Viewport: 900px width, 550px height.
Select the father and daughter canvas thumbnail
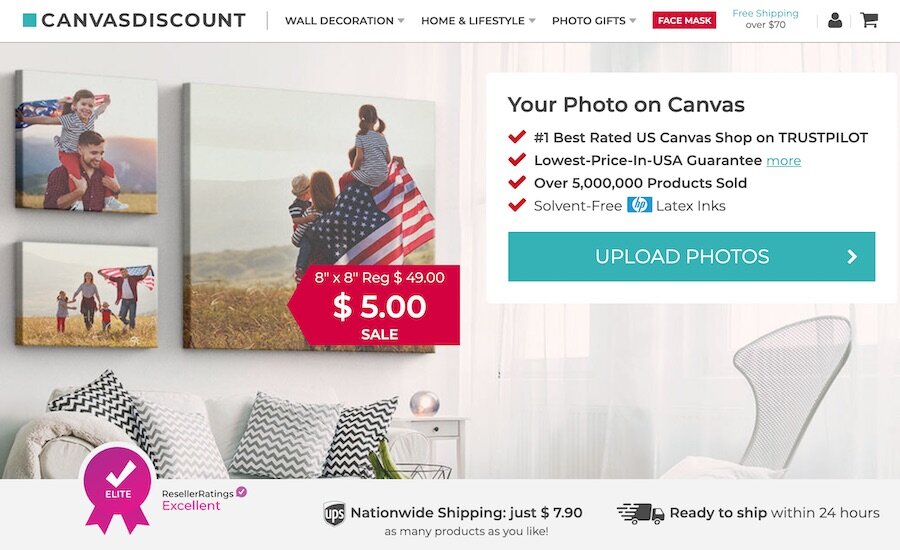click(x=86, y=141)
